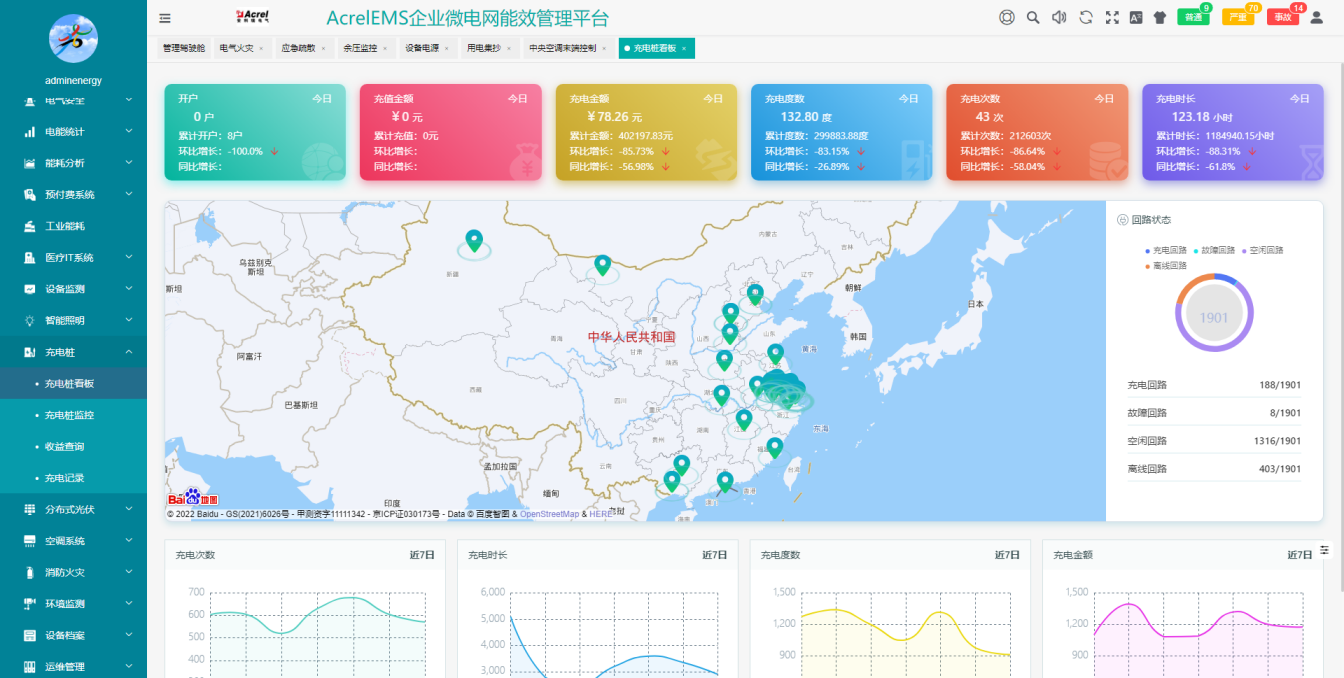Select 充电桩看板 in the sidebar submenu
The height and width of the screenshot is (678, 1344).
[73, 383]
